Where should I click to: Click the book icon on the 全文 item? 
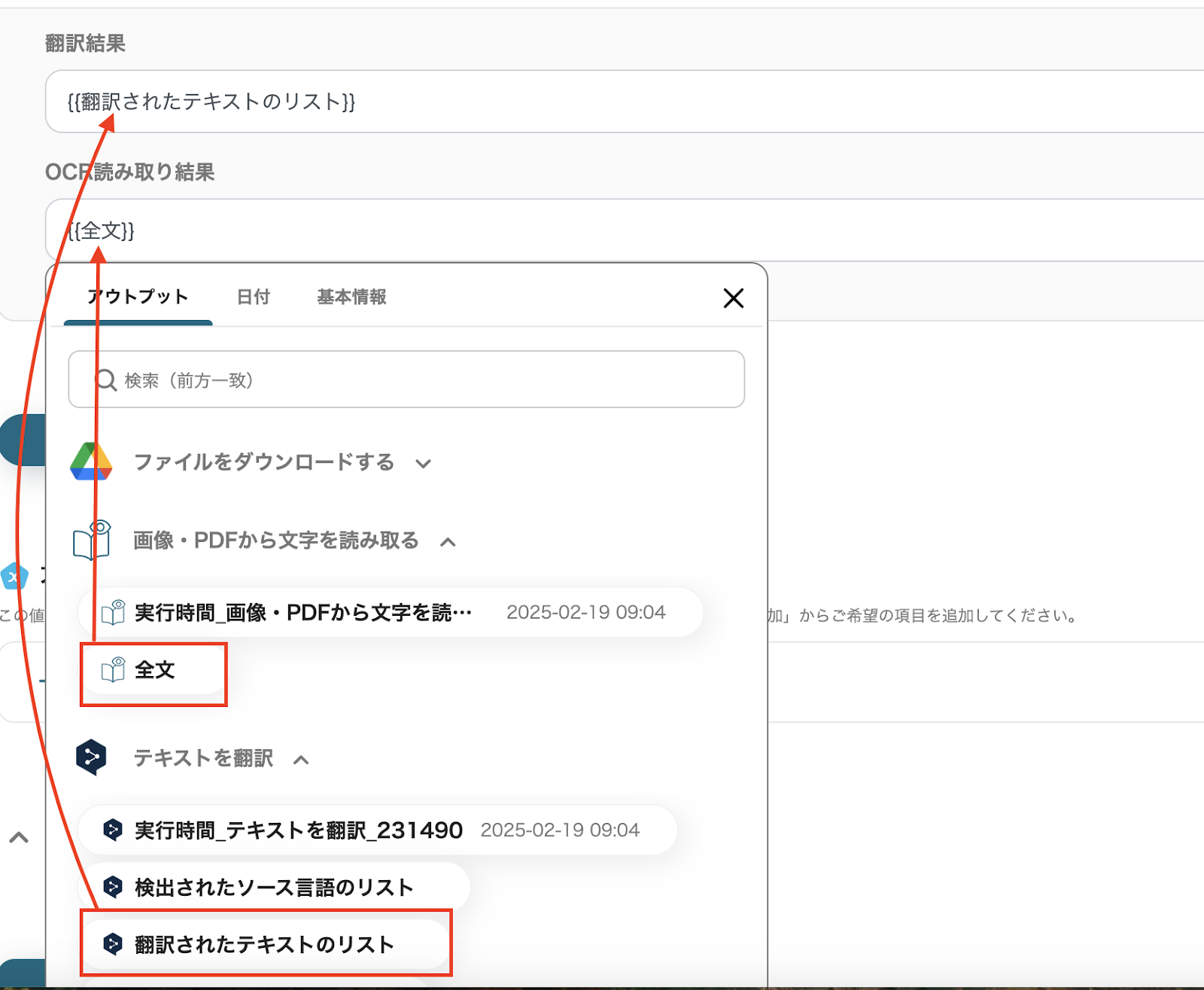(x=113, y=669)
